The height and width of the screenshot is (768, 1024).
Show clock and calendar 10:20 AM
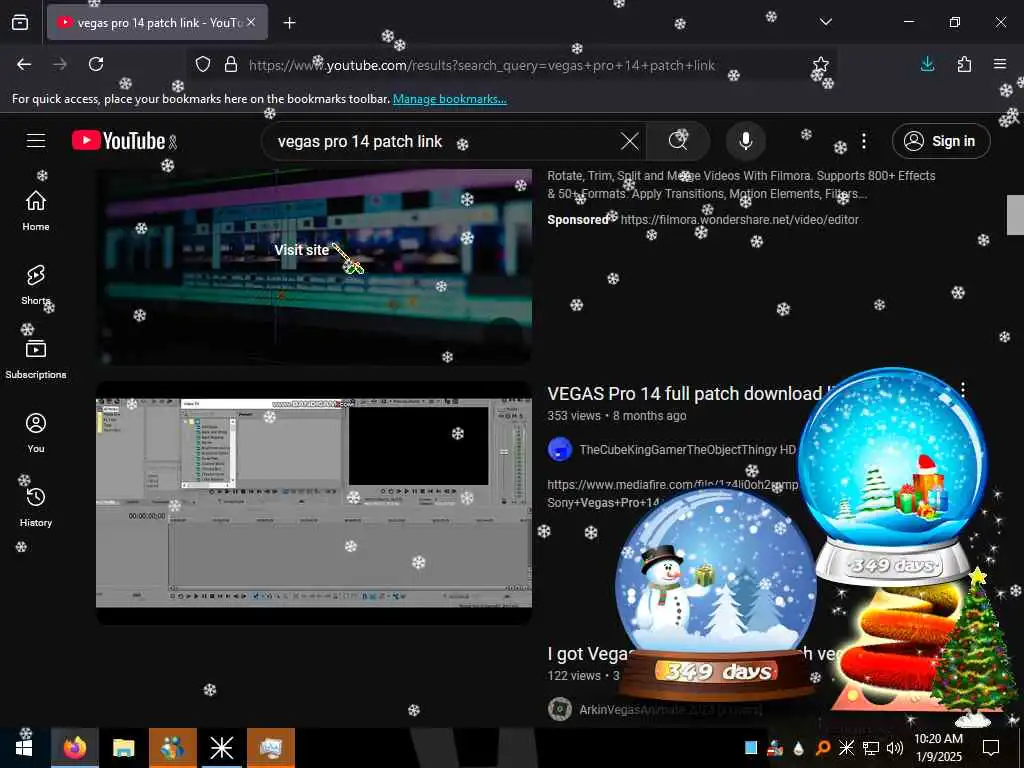pyautogui.click(x=938, y=748)
